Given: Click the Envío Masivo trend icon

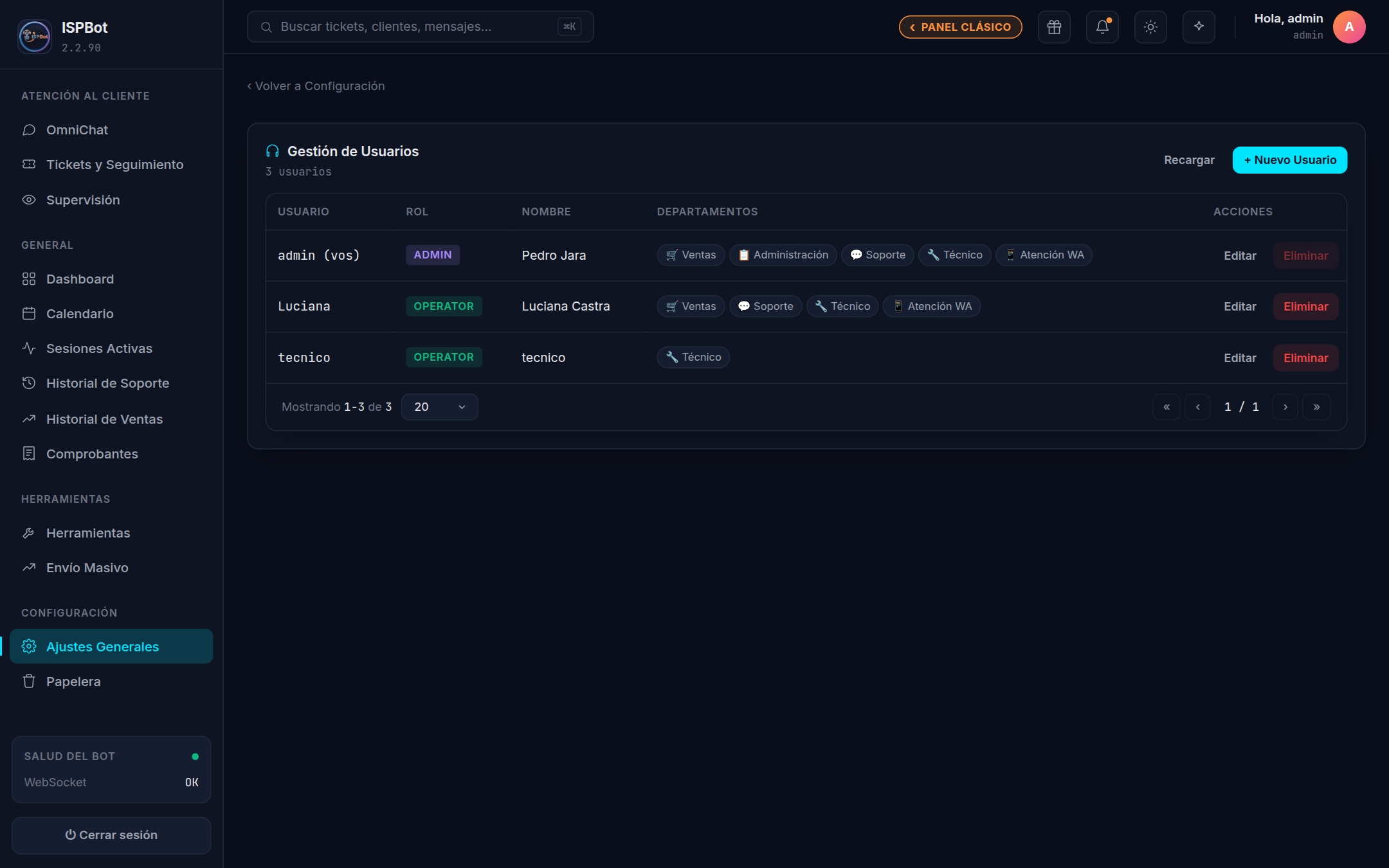Looking at the screenshot, I should point(29,568).
